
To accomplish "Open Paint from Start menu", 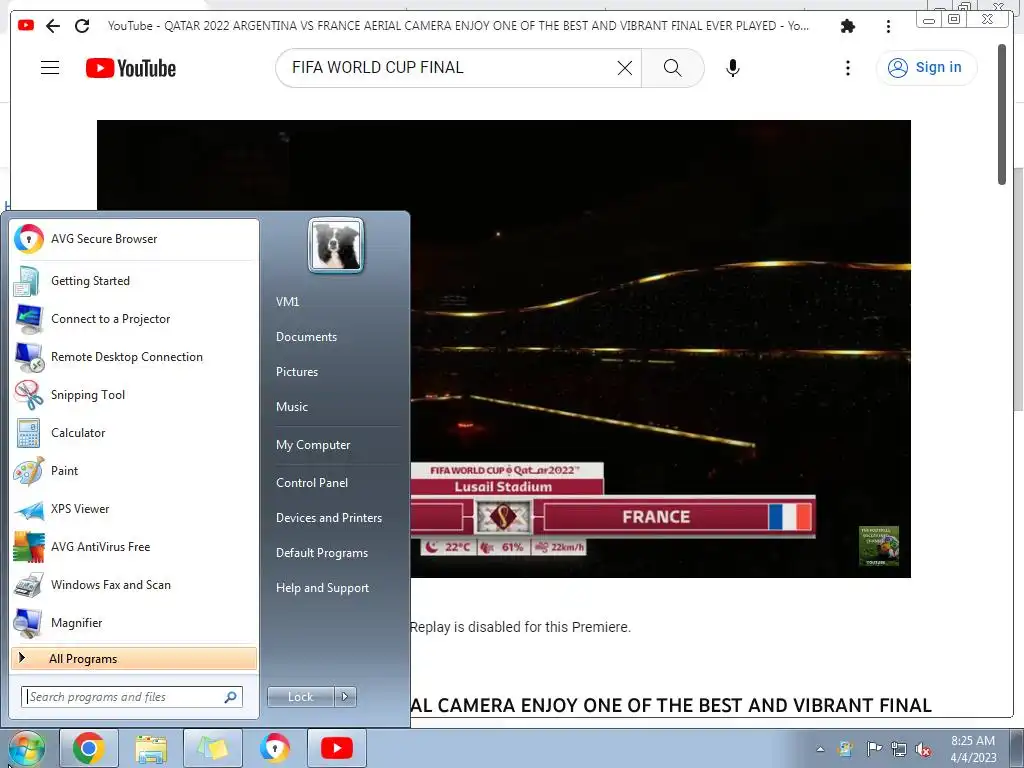I will 134,470.
